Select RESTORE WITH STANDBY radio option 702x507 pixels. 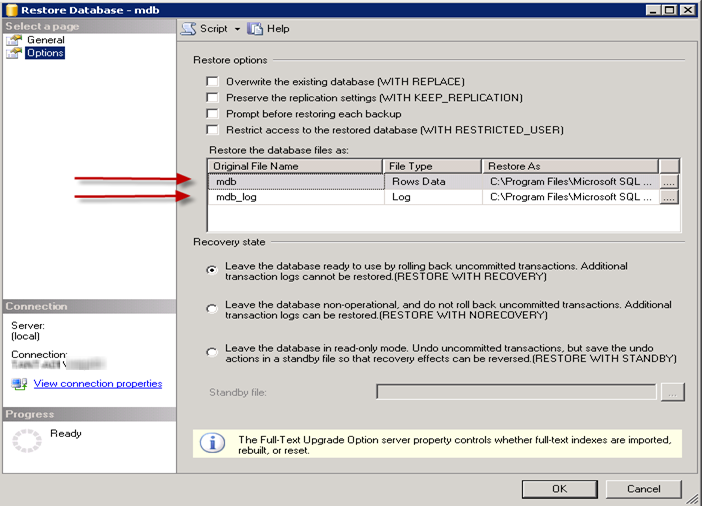211,351
